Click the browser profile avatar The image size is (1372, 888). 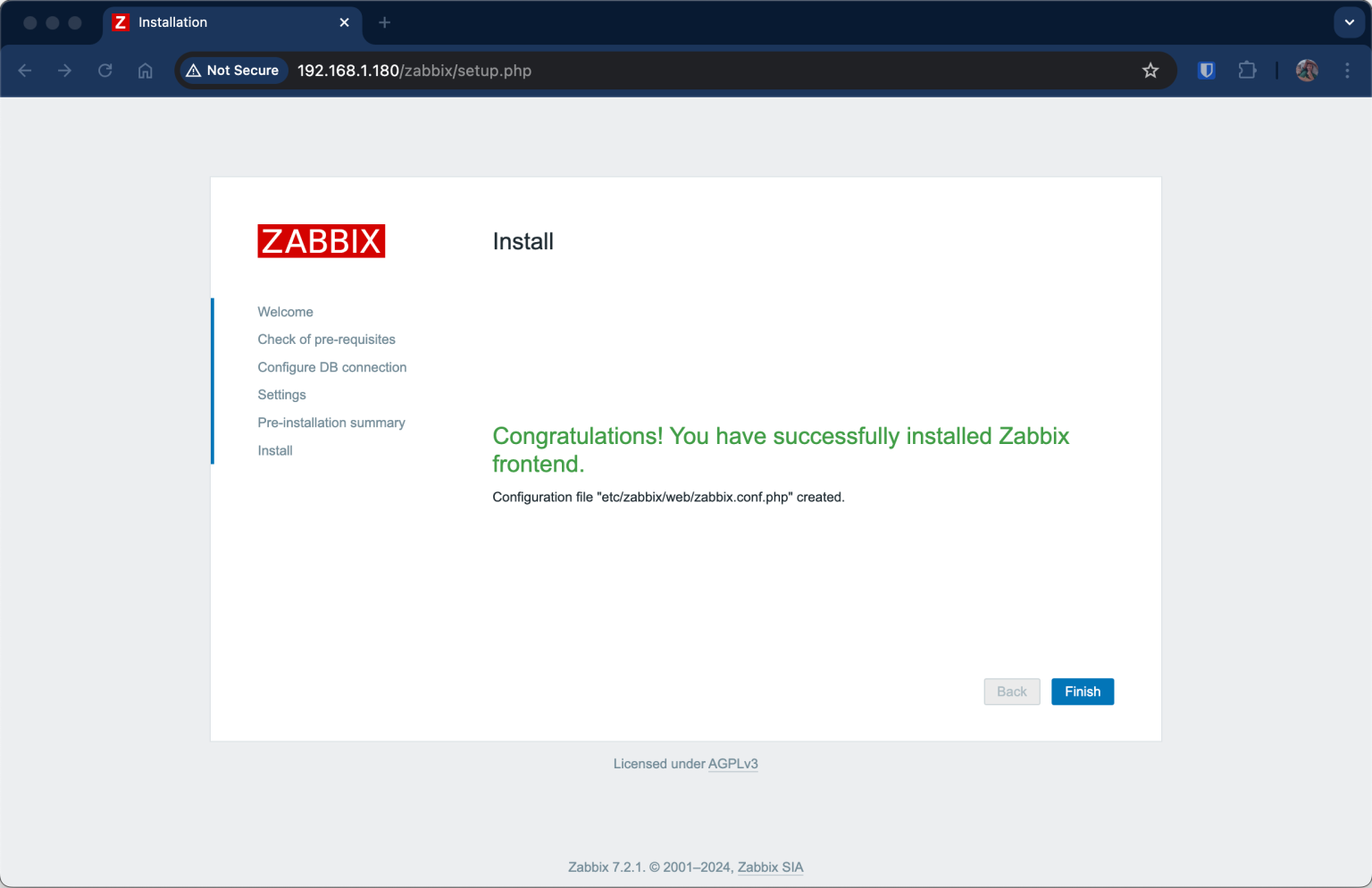click(1306, 70)
